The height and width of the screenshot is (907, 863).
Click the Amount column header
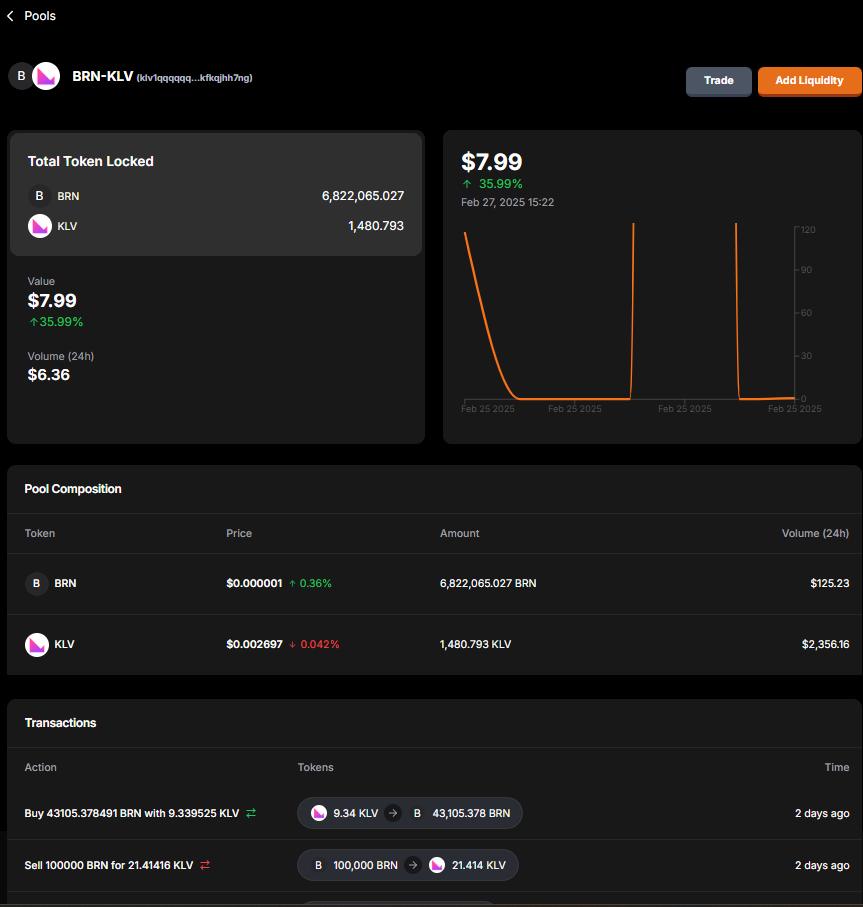point(459,533)
